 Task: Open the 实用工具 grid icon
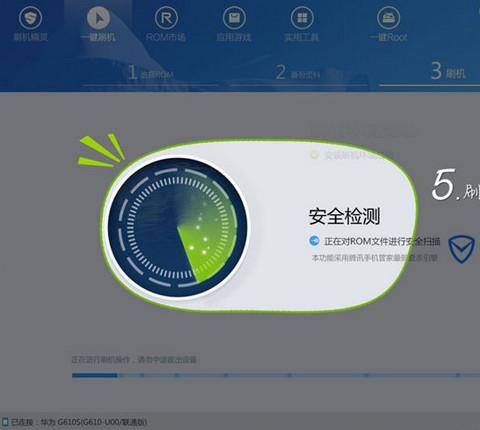302,17
